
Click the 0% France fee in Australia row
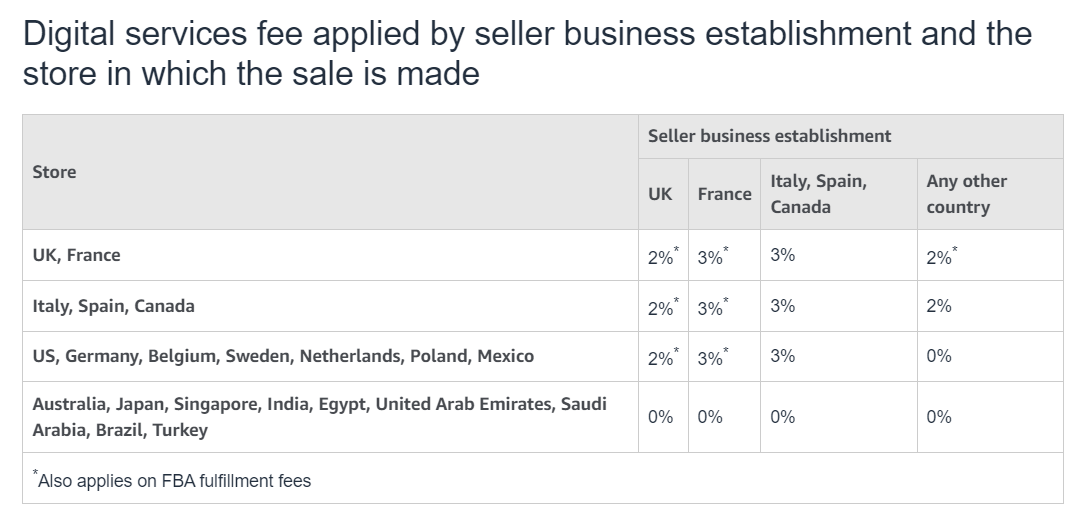pyautogui.click(x=710, y=417)
